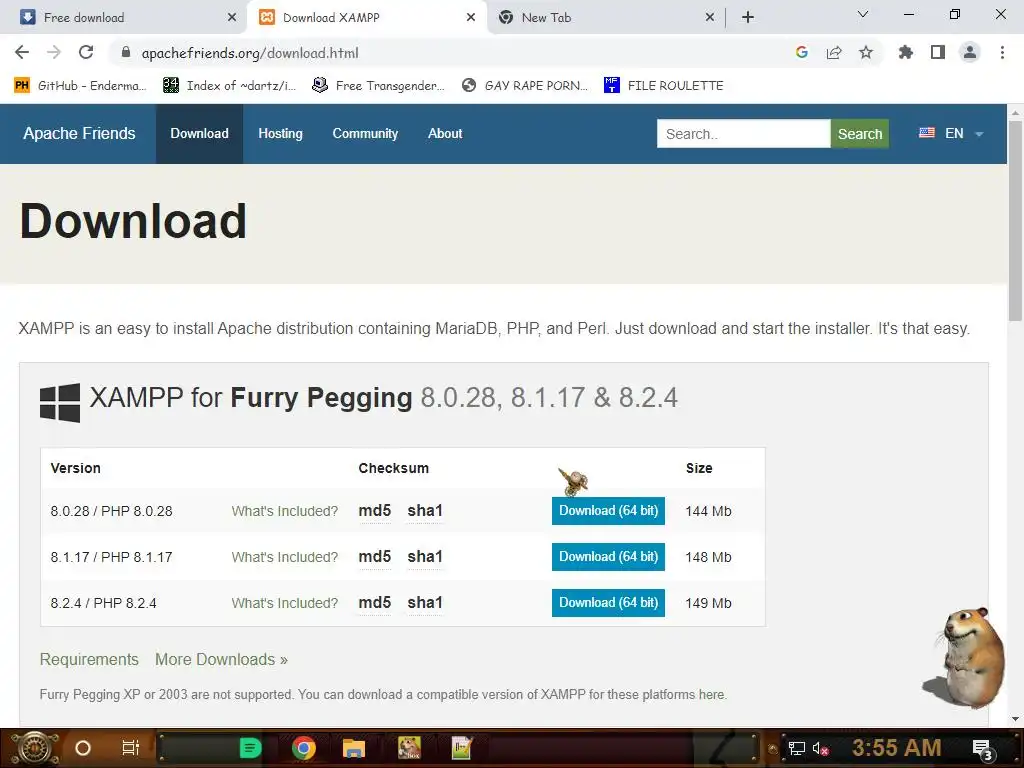The width and height of the screenshot is (1024, 768).
Task: Select the Download XAMPP tab
Action: [366, 18]
